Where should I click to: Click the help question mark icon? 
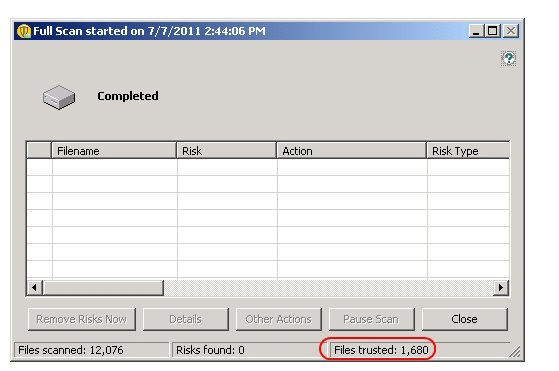click(508, 58)
